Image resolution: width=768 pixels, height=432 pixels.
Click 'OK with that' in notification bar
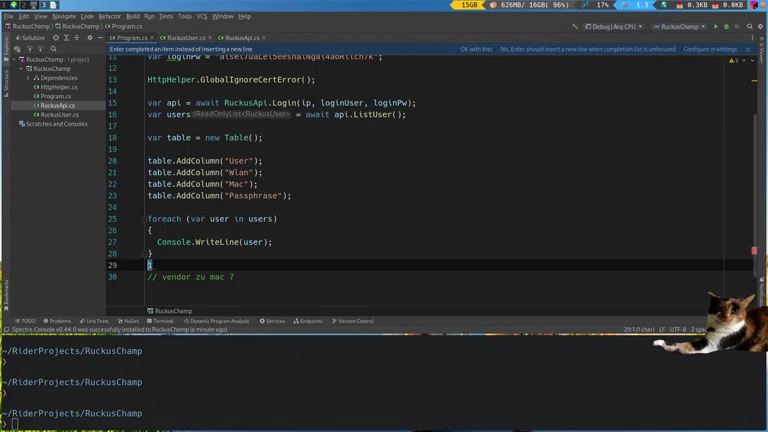pyautogui.click(x=476, y=49)
